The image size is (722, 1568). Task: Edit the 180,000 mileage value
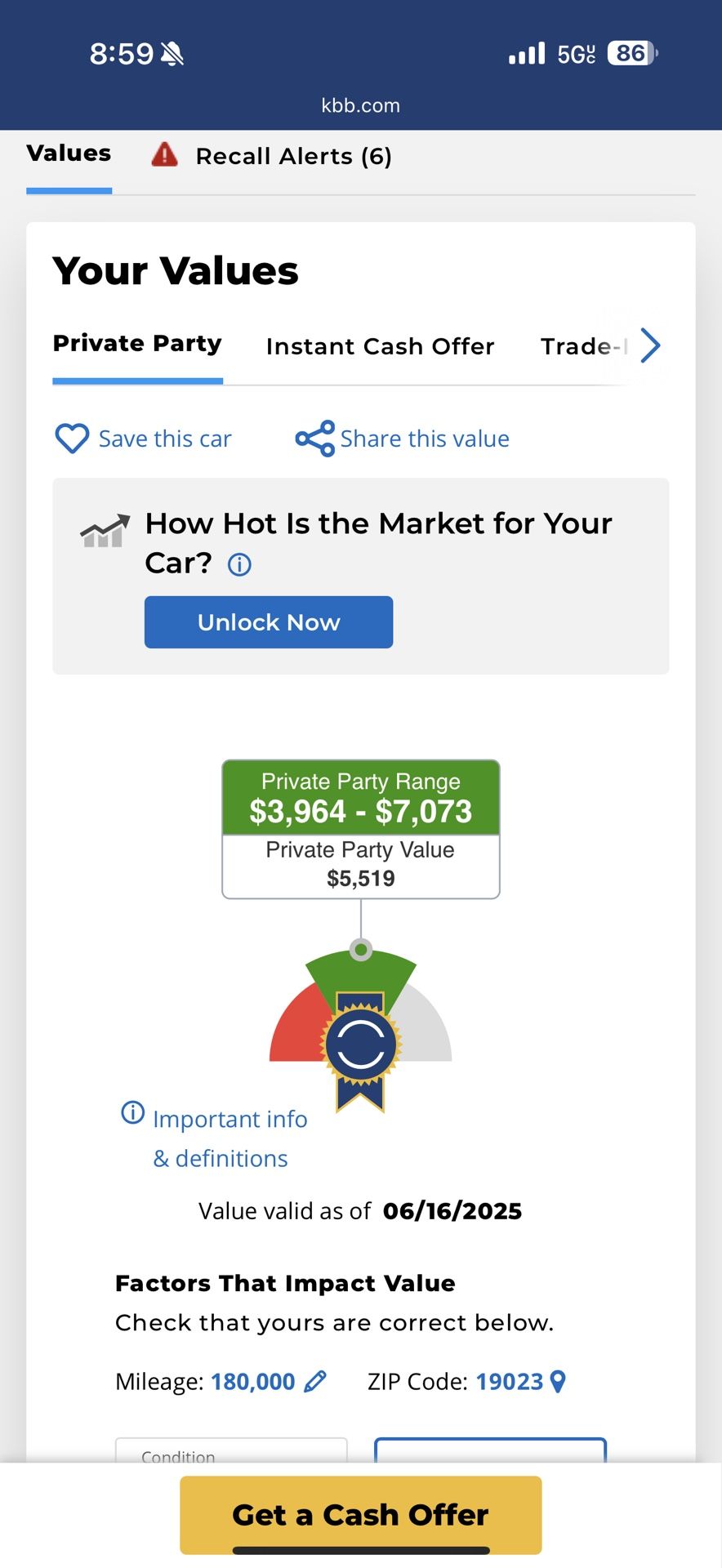click(252, 1381)
